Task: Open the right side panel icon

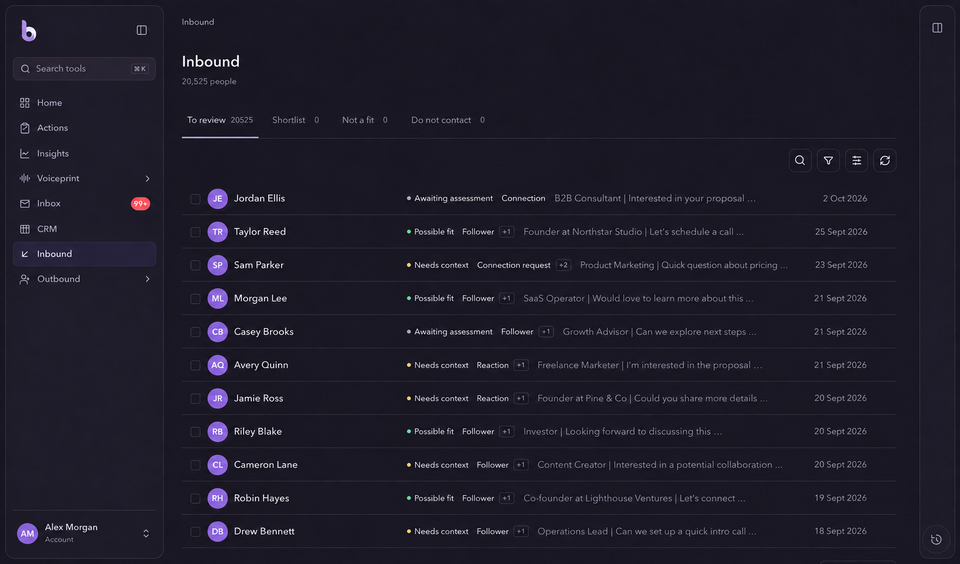Action: pyautogui.click(x=937, y=28)
